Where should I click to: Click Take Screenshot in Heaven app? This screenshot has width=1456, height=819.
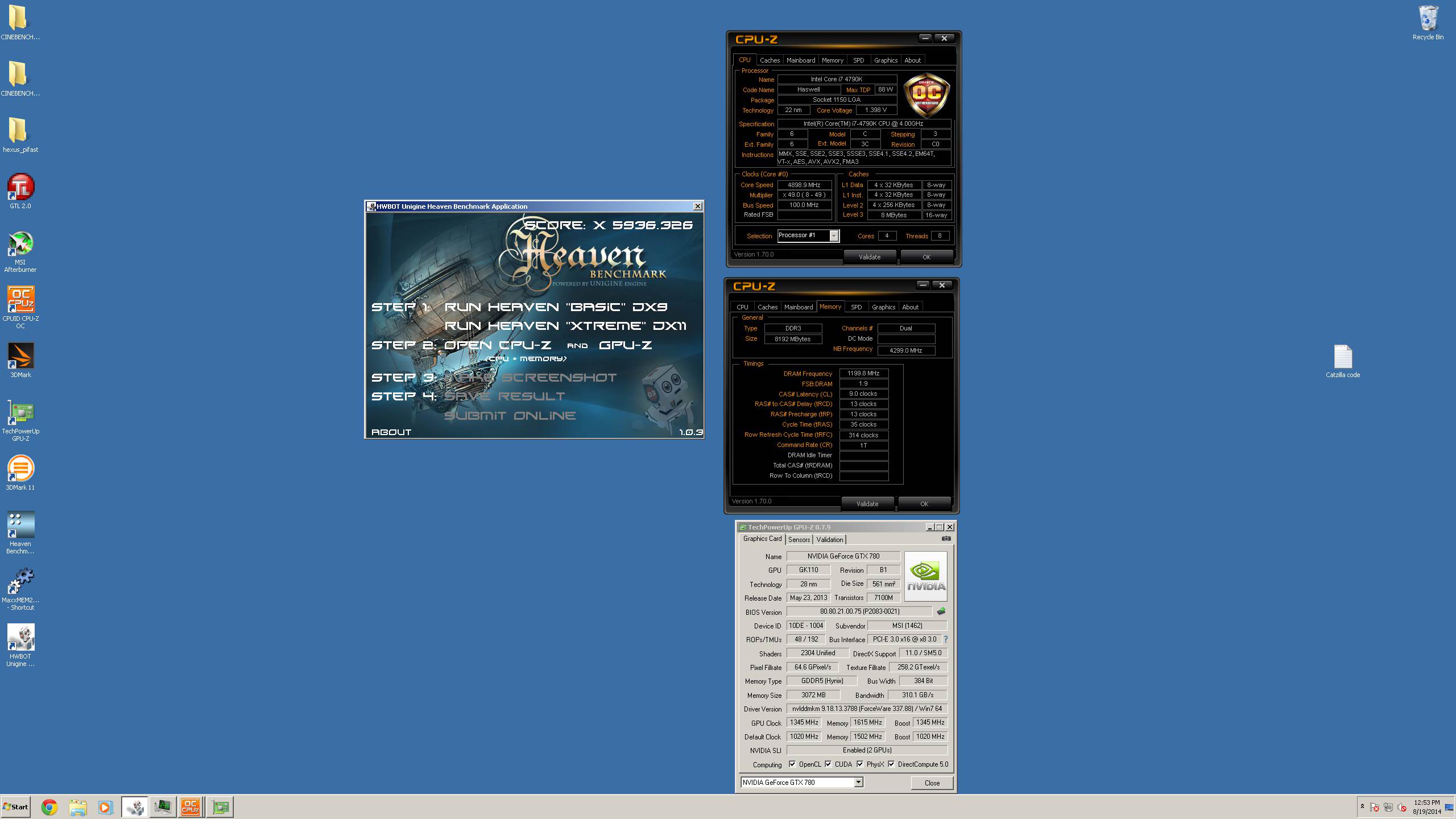pos(530,378)
